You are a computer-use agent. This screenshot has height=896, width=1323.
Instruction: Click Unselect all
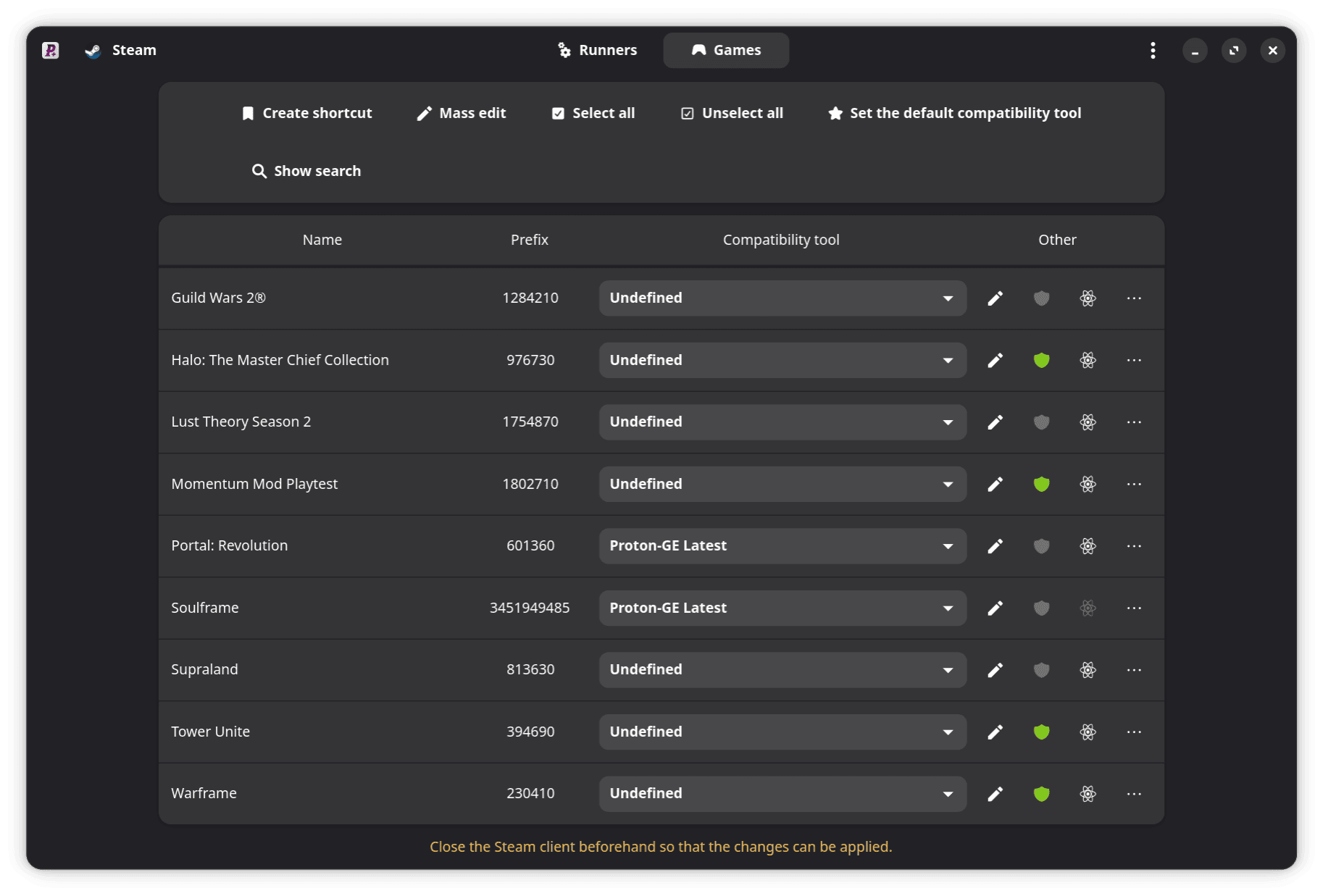click(732, 113)
